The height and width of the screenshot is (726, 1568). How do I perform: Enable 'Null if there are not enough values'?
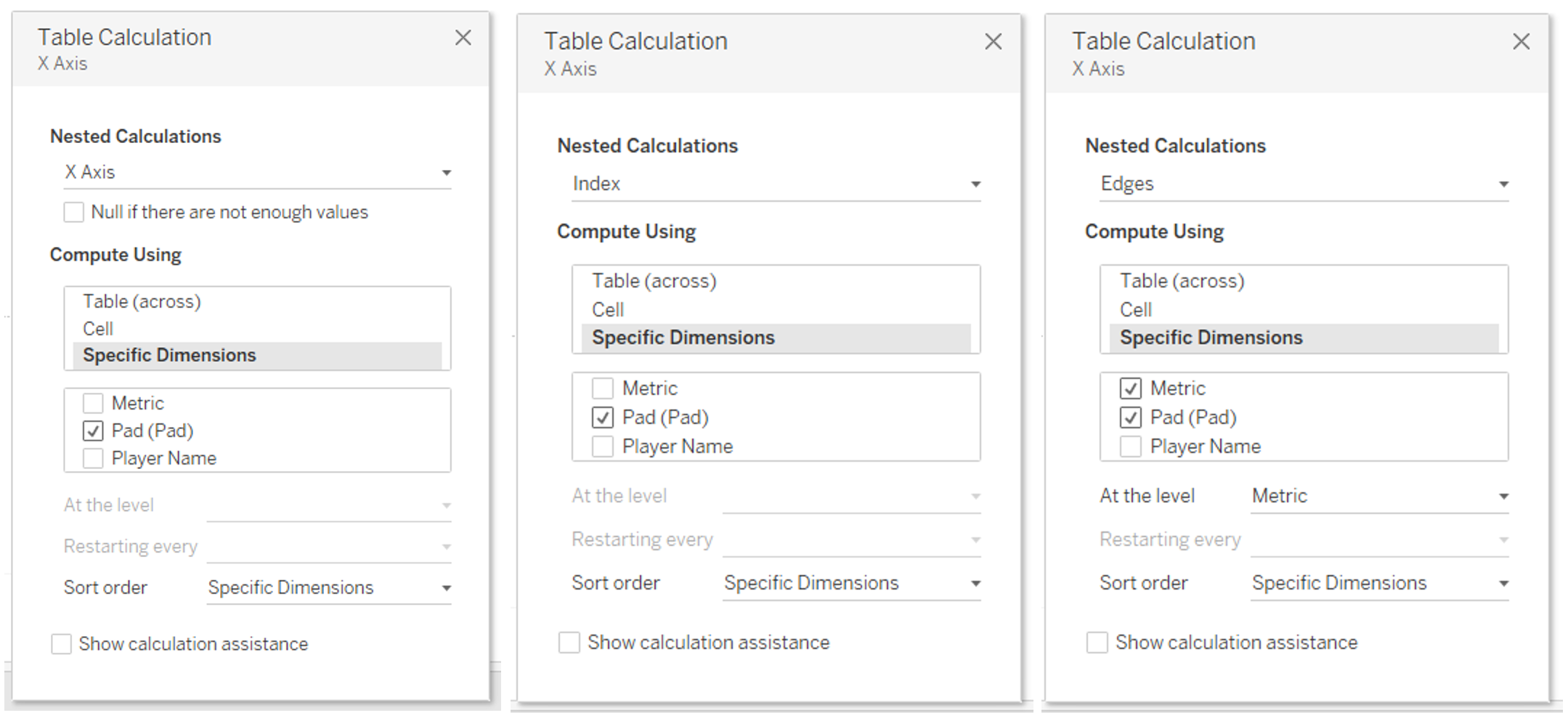[x=74, y=213]
